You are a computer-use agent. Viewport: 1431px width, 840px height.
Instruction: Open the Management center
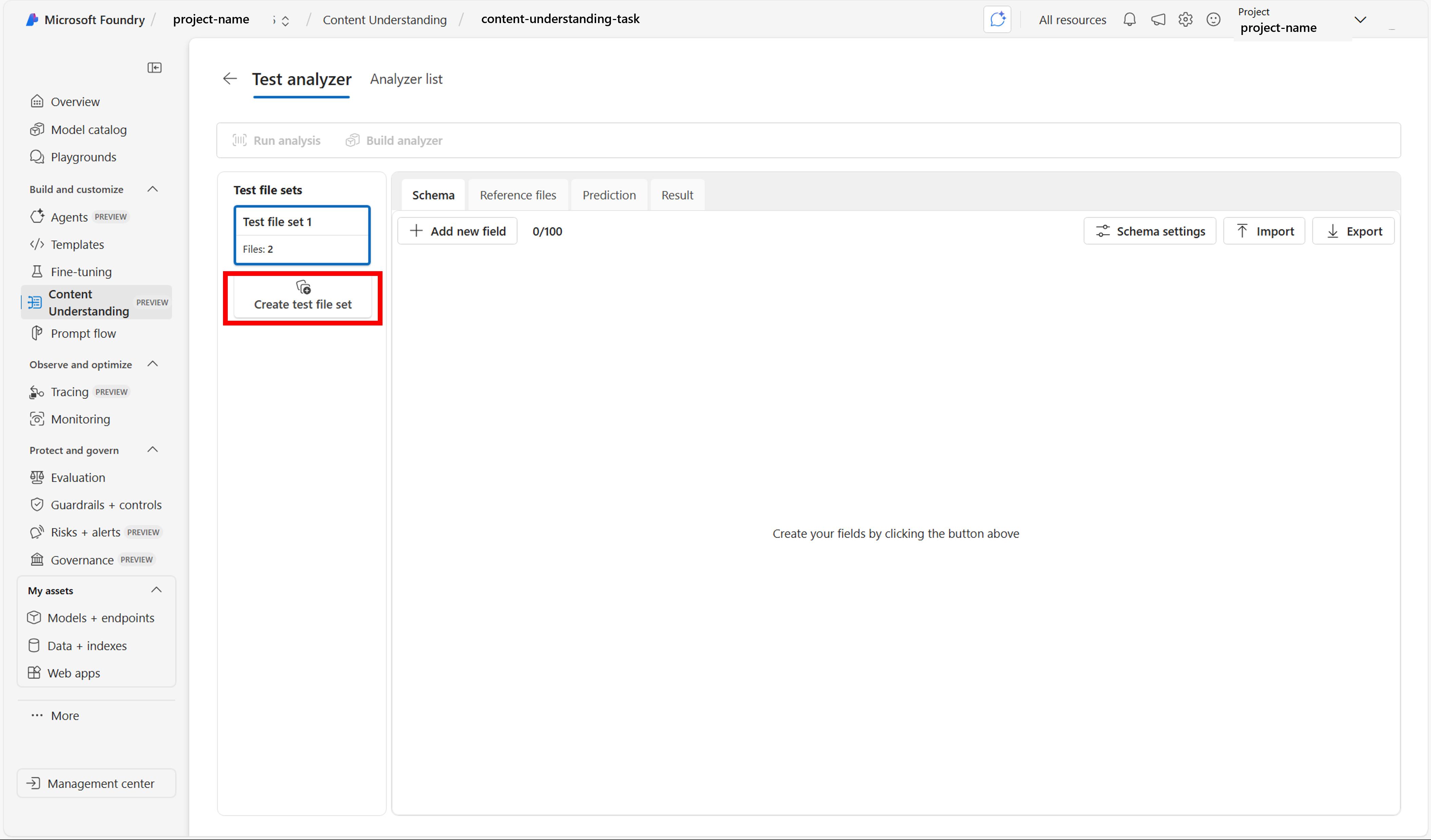(96, 783)
